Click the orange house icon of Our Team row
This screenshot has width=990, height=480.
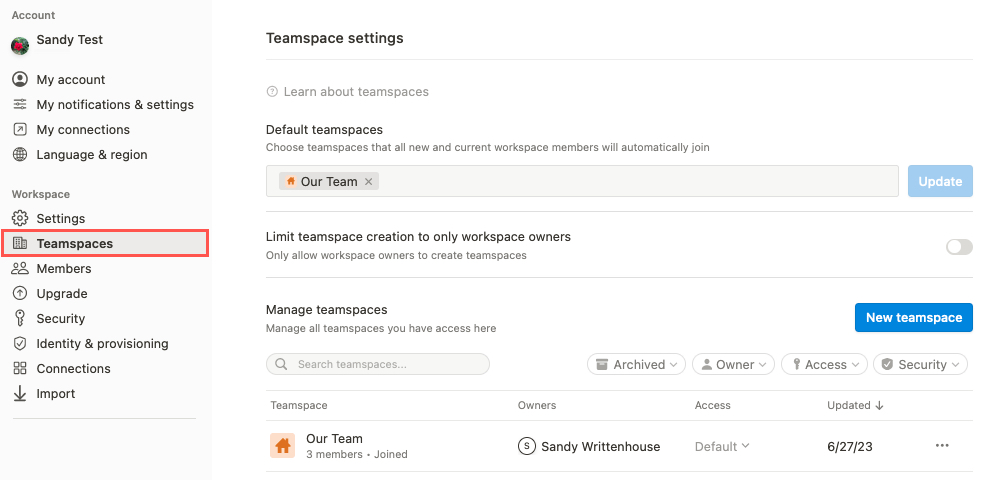282,446
